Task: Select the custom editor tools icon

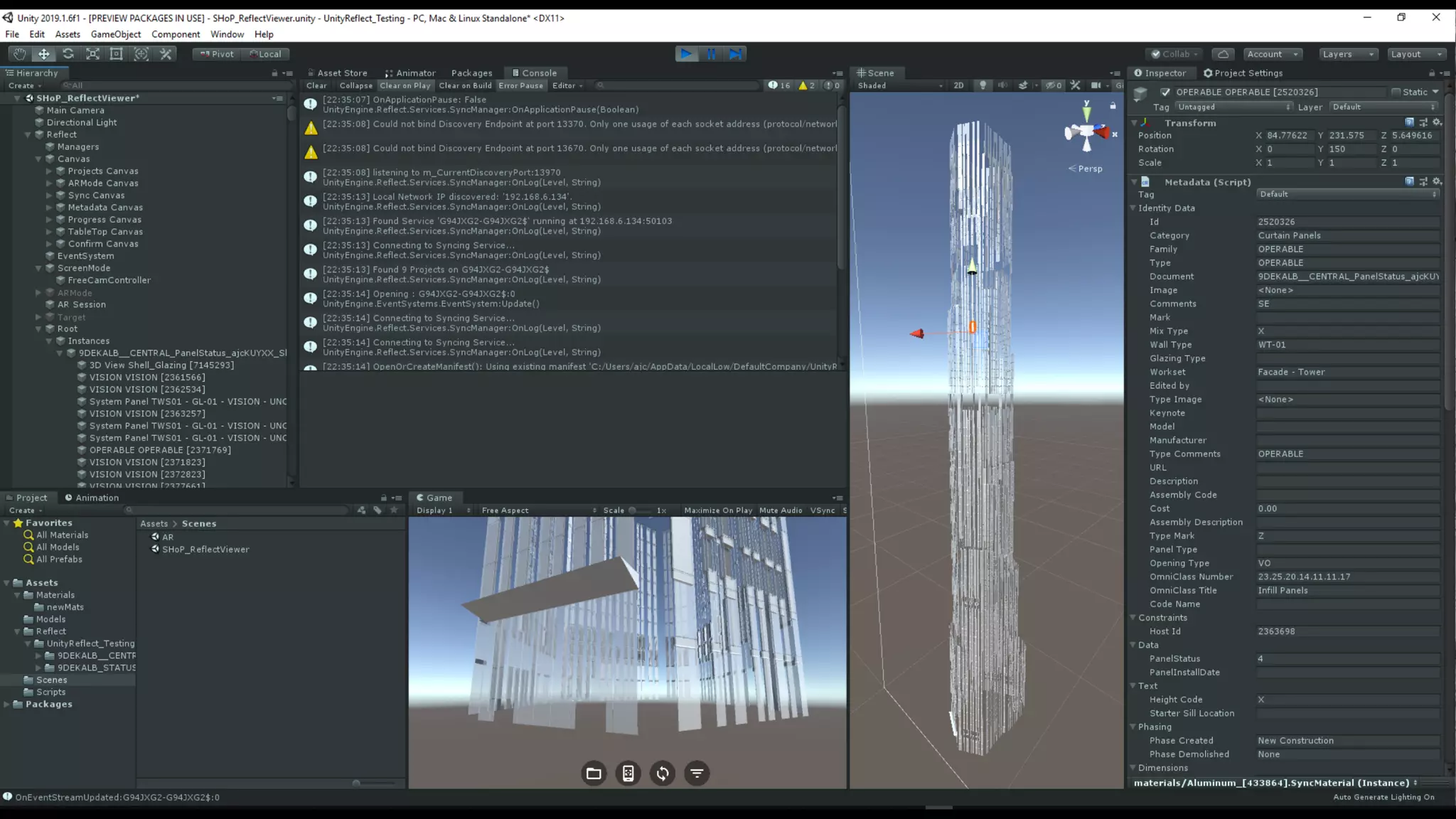Action: [x=166, y=54]
